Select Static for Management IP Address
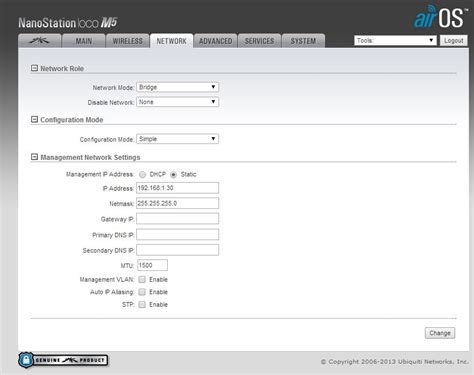This screenshot has width=474, height=375. [x=173, y=174]
